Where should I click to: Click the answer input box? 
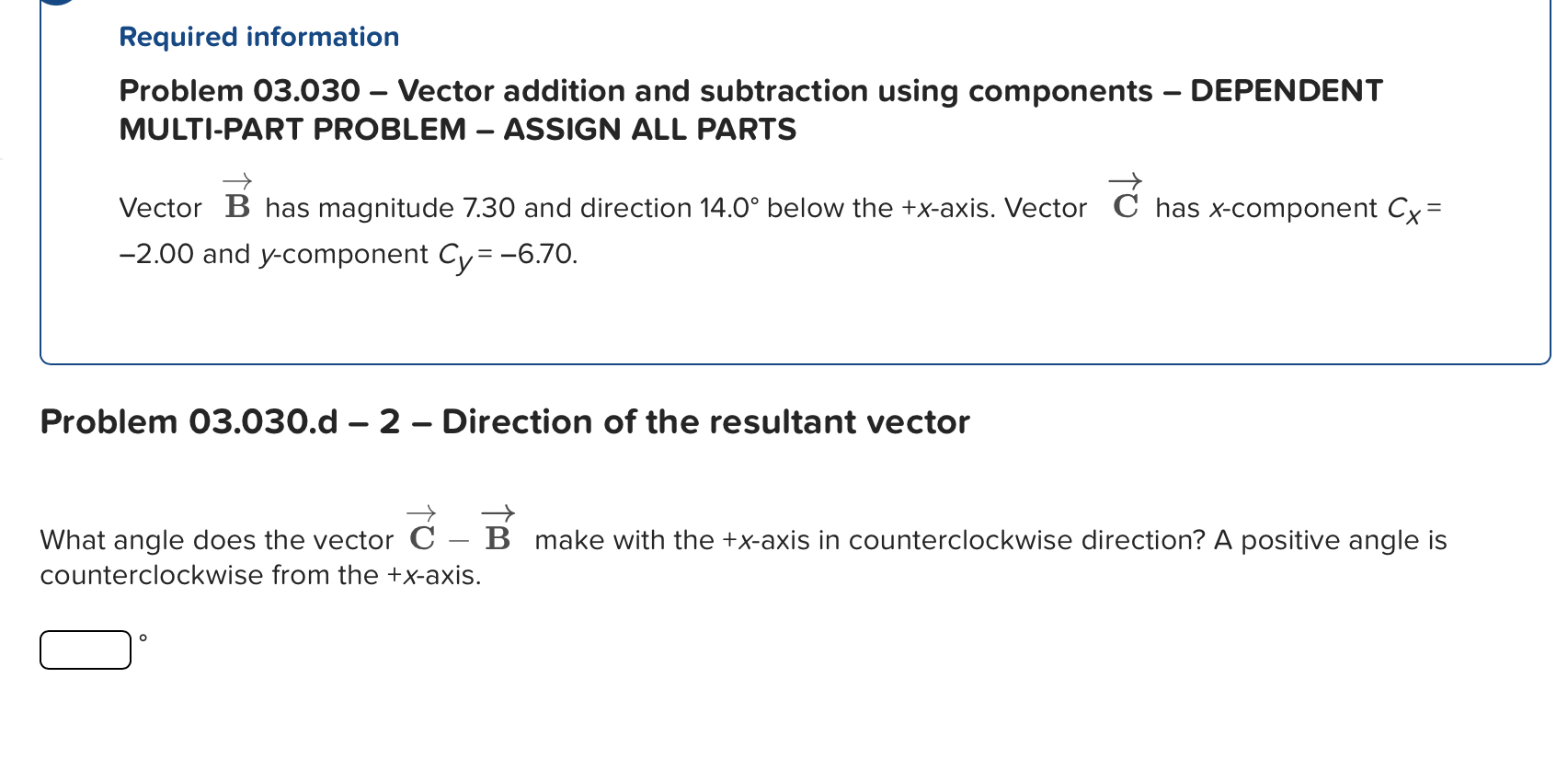(86, 649)
